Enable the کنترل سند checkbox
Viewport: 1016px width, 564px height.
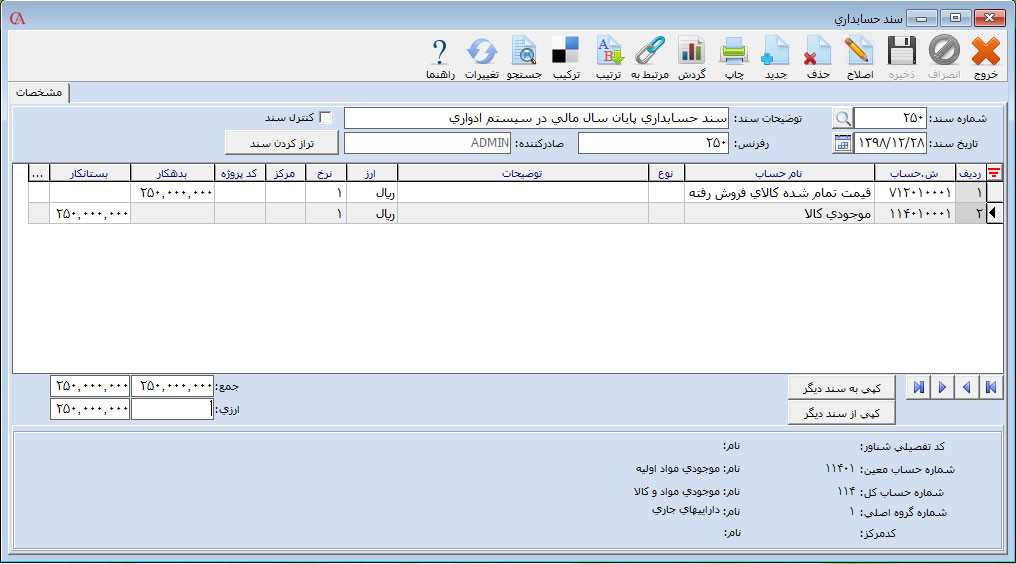325,117
